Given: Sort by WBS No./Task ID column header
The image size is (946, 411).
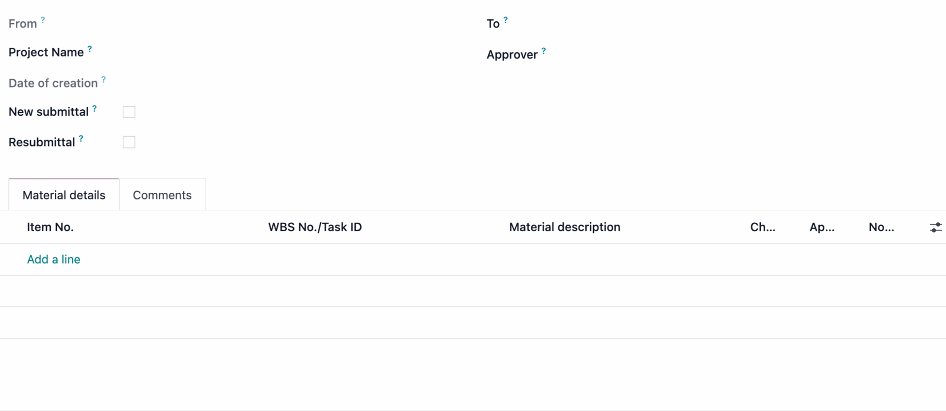Looking at the screenshot, I should [x=315, y=228].
